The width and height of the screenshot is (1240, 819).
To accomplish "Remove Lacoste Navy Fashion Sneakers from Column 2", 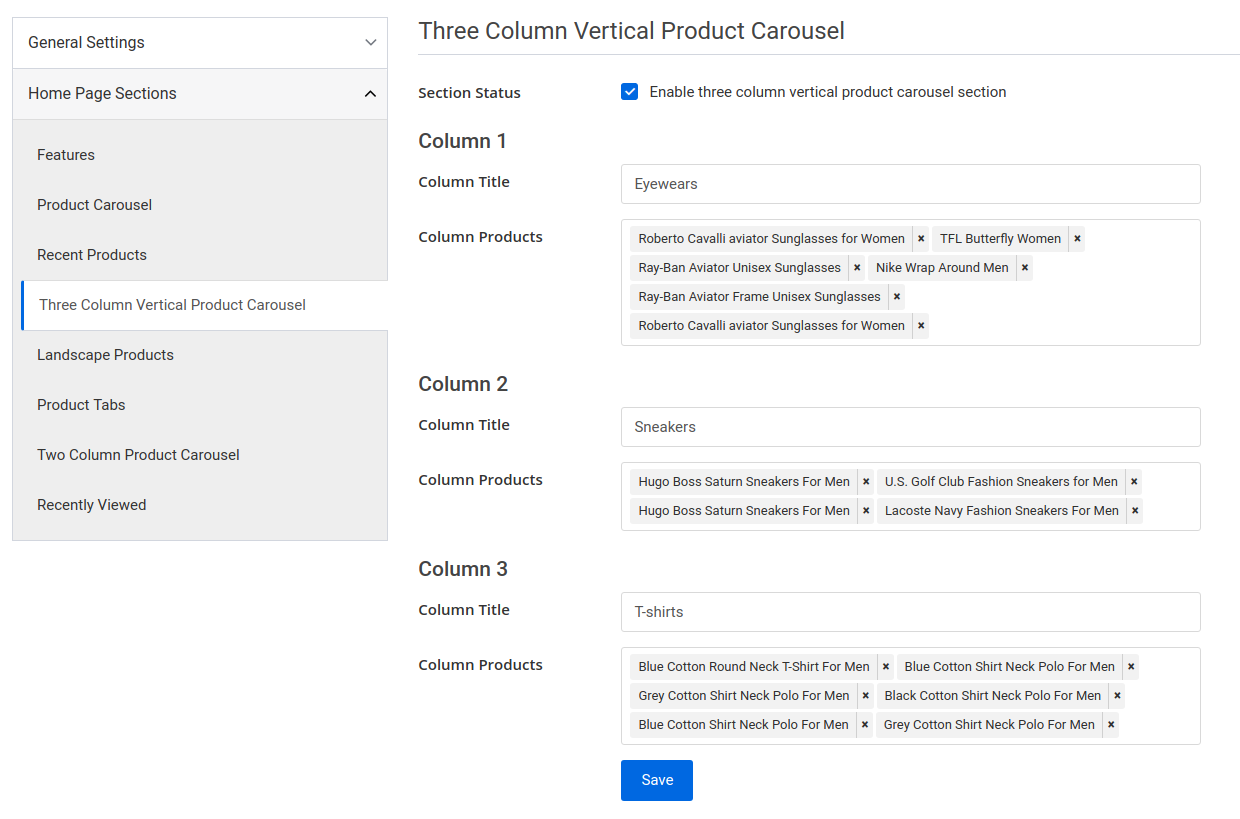I will click(x=1134, y=510).
